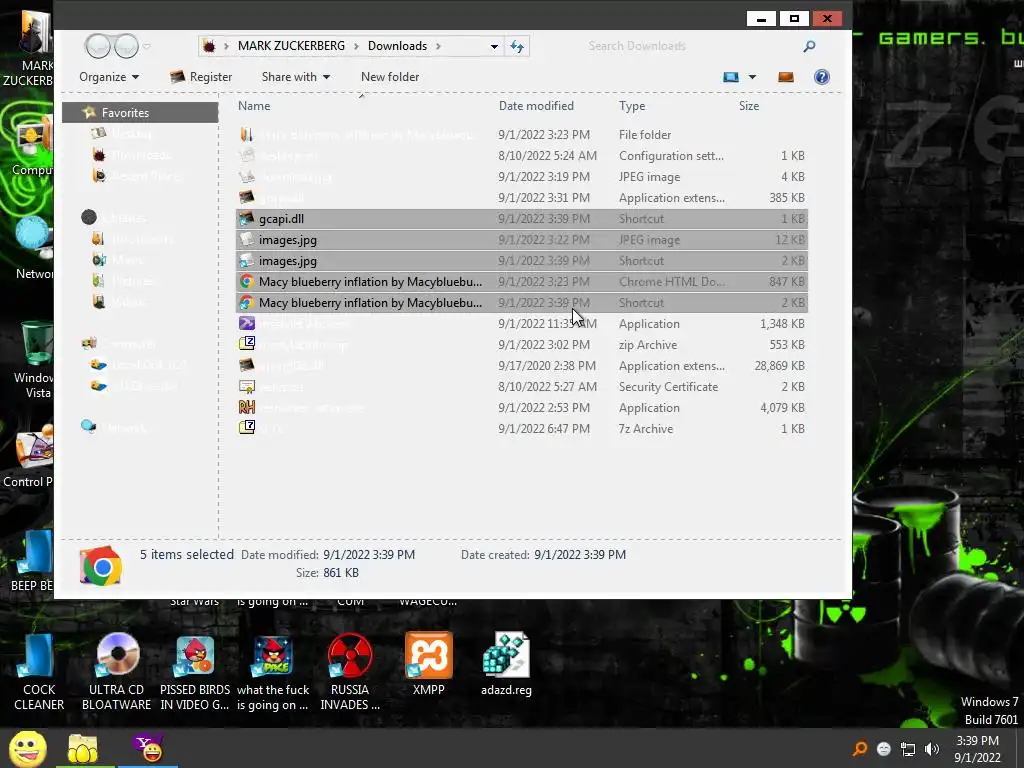Open the Share with dropdown menu
The image size is (1024, 768).
tap(296, 77)
